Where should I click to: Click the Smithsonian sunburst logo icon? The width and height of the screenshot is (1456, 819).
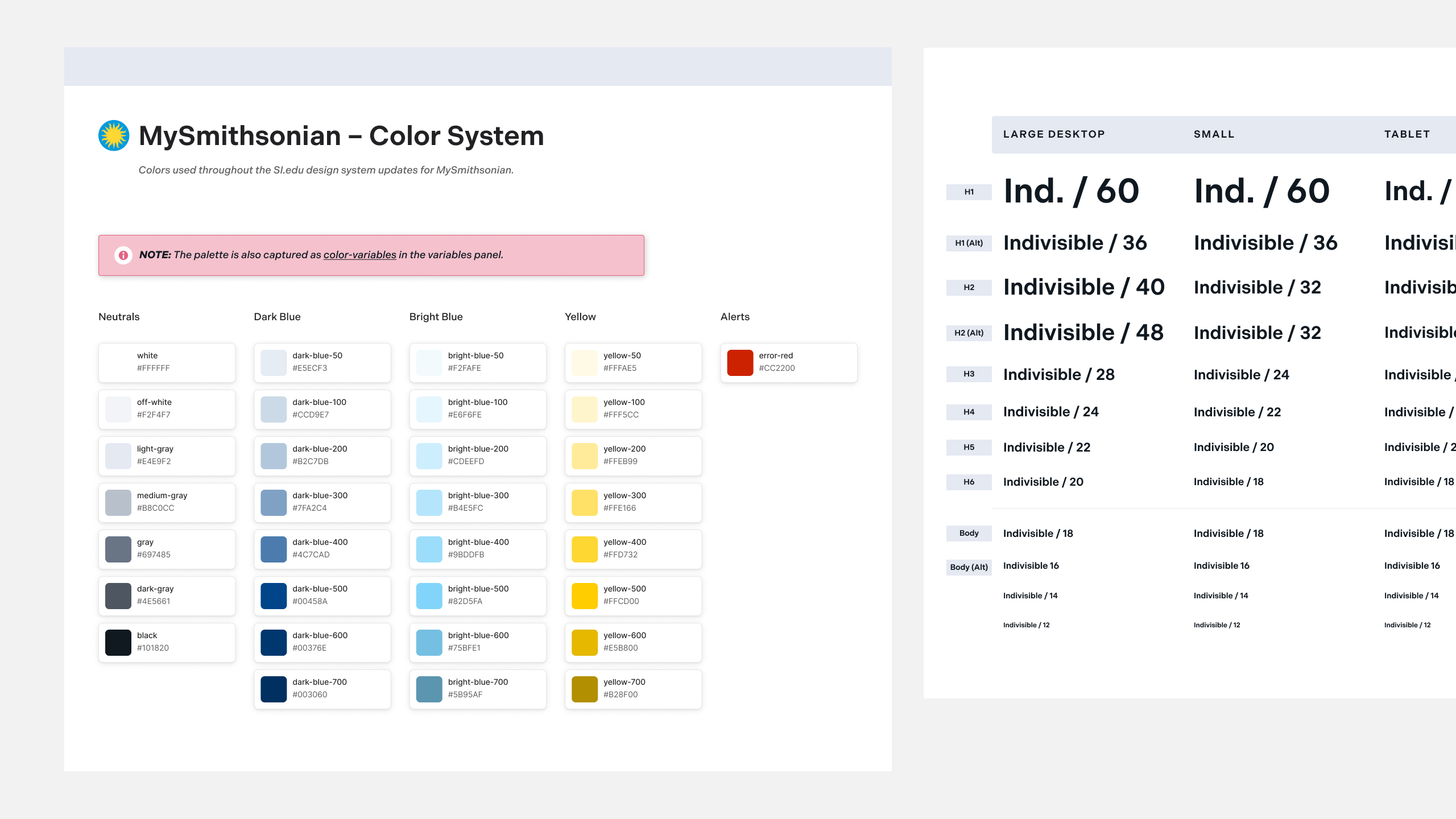pyautogui.click(x=114, y=135)
